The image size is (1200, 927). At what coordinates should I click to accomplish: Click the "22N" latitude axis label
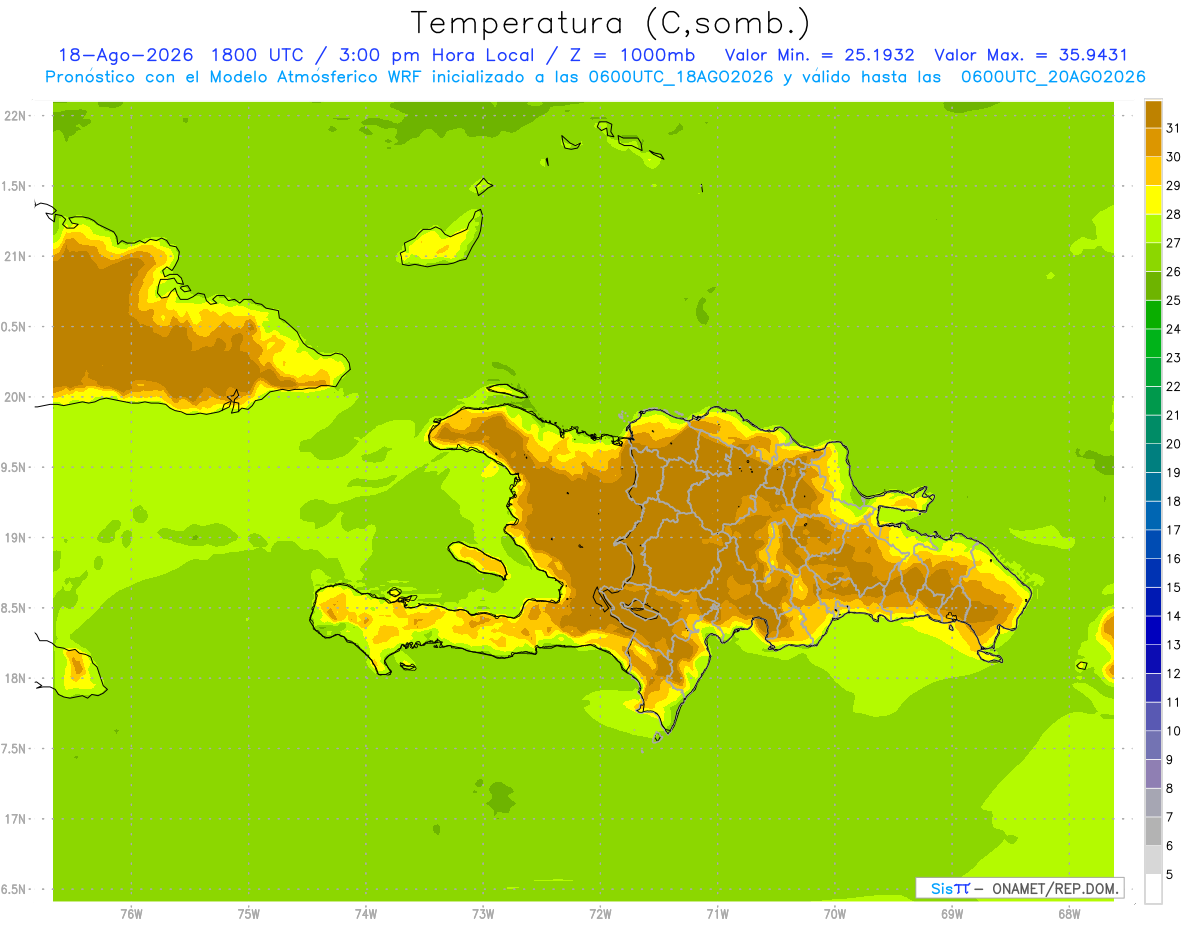(x=15, y=116)
